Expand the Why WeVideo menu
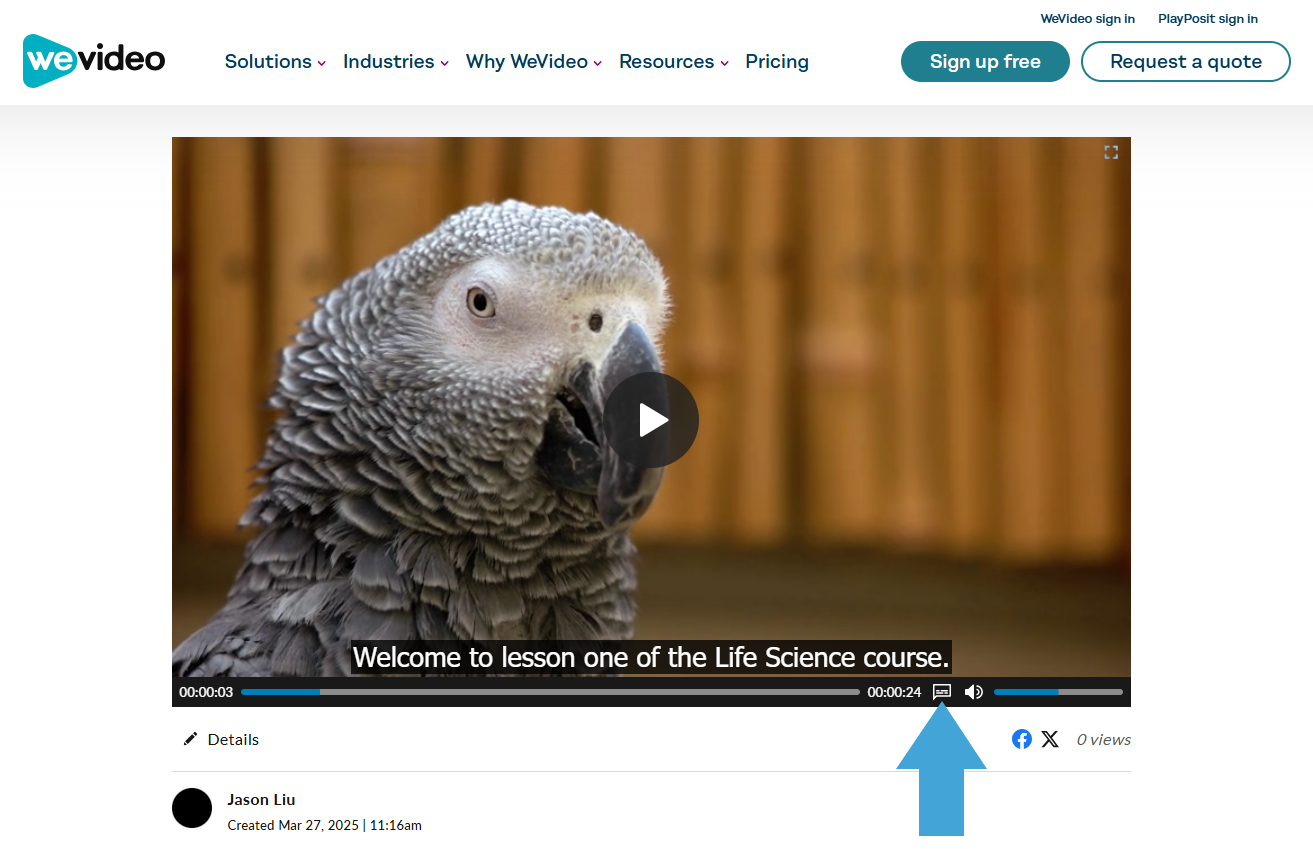The height and width of the screenshot is (849, 1313). pos(533,61)
